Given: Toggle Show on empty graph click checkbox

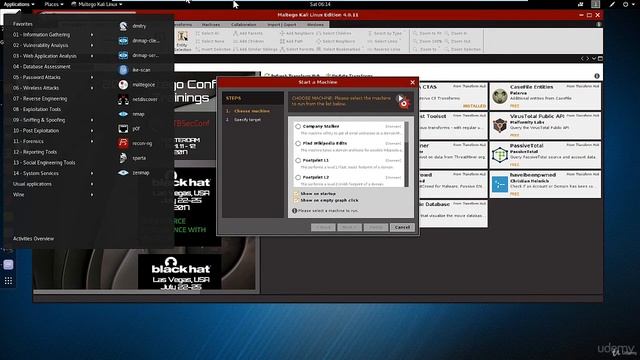Looking at the screenshot, I should [x=296, y=200].
